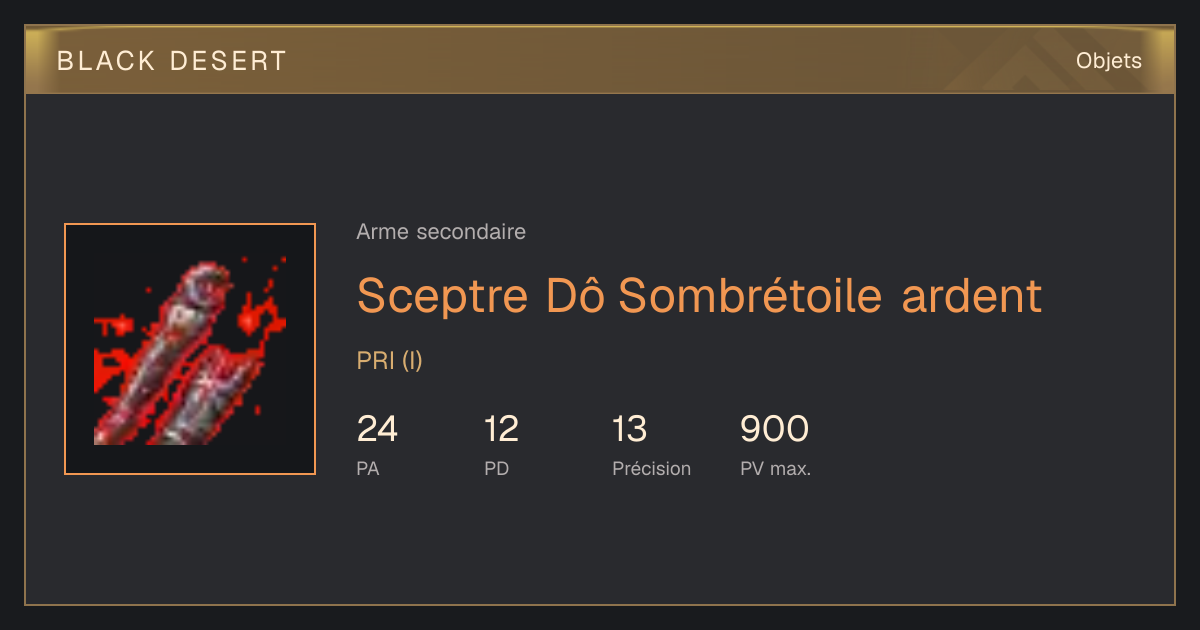Click the BLACK DESERT header logo text

pos(172,61)
